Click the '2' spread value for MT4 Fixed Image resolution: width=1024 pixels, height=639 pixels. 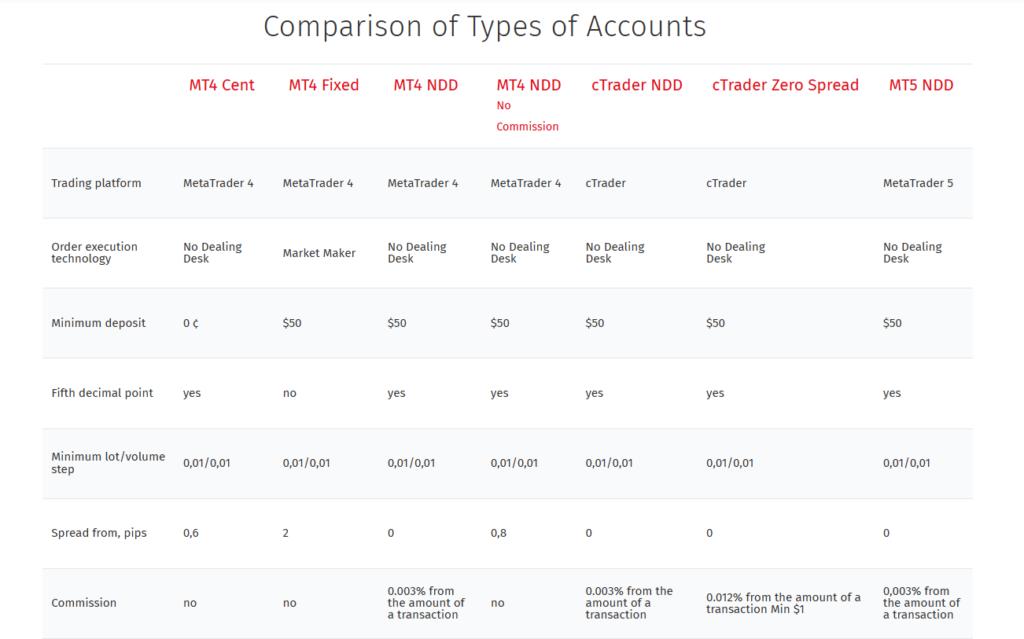(x=285, y=533)
